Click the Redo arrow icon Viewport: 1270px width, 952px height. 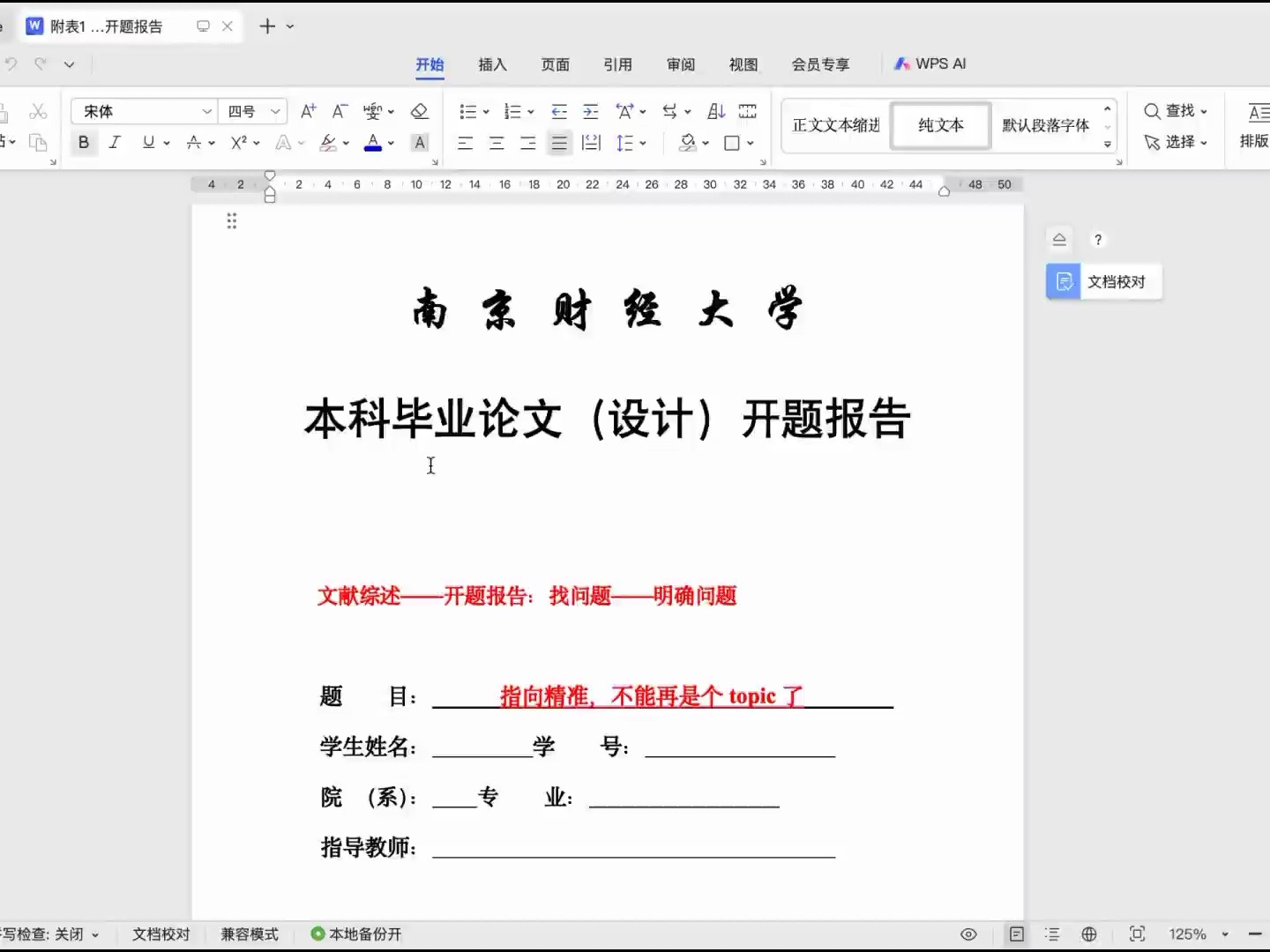[x=41, y=63]
